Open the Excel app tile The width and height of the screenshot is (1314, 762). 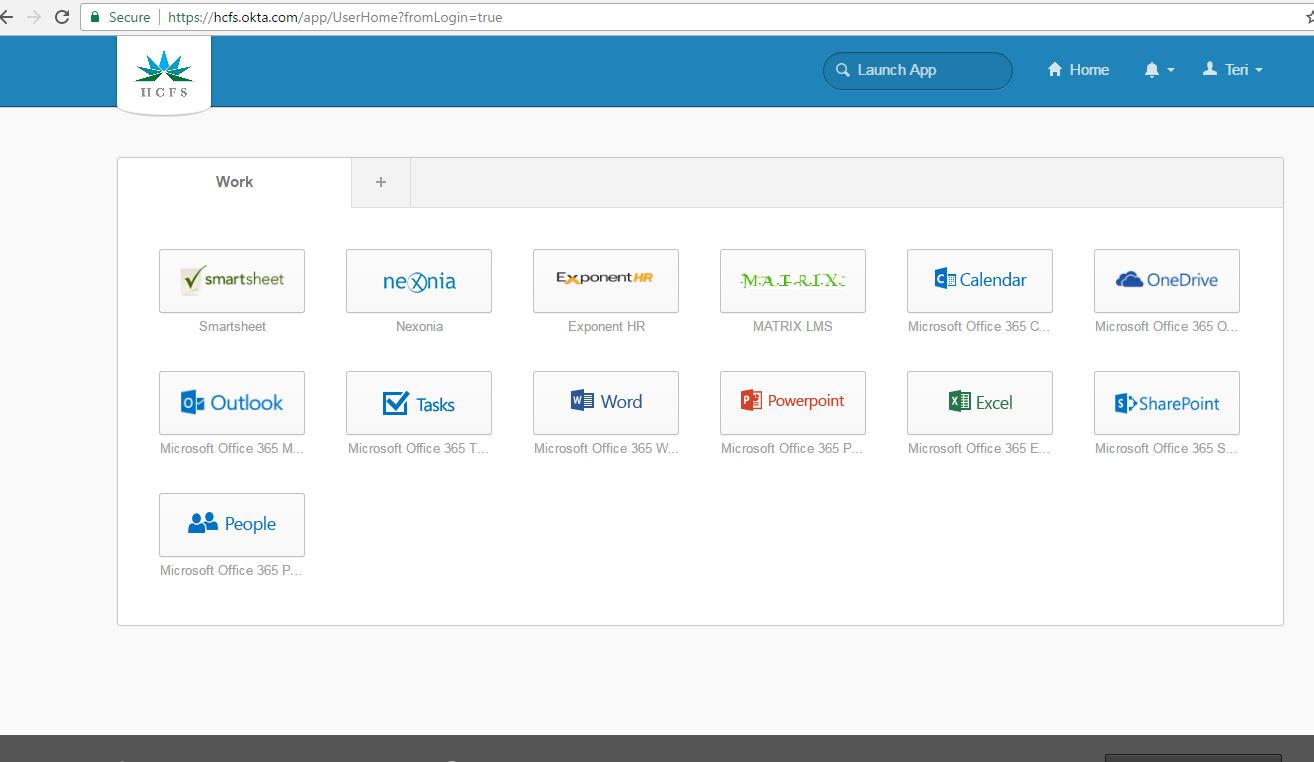point(980,403)
